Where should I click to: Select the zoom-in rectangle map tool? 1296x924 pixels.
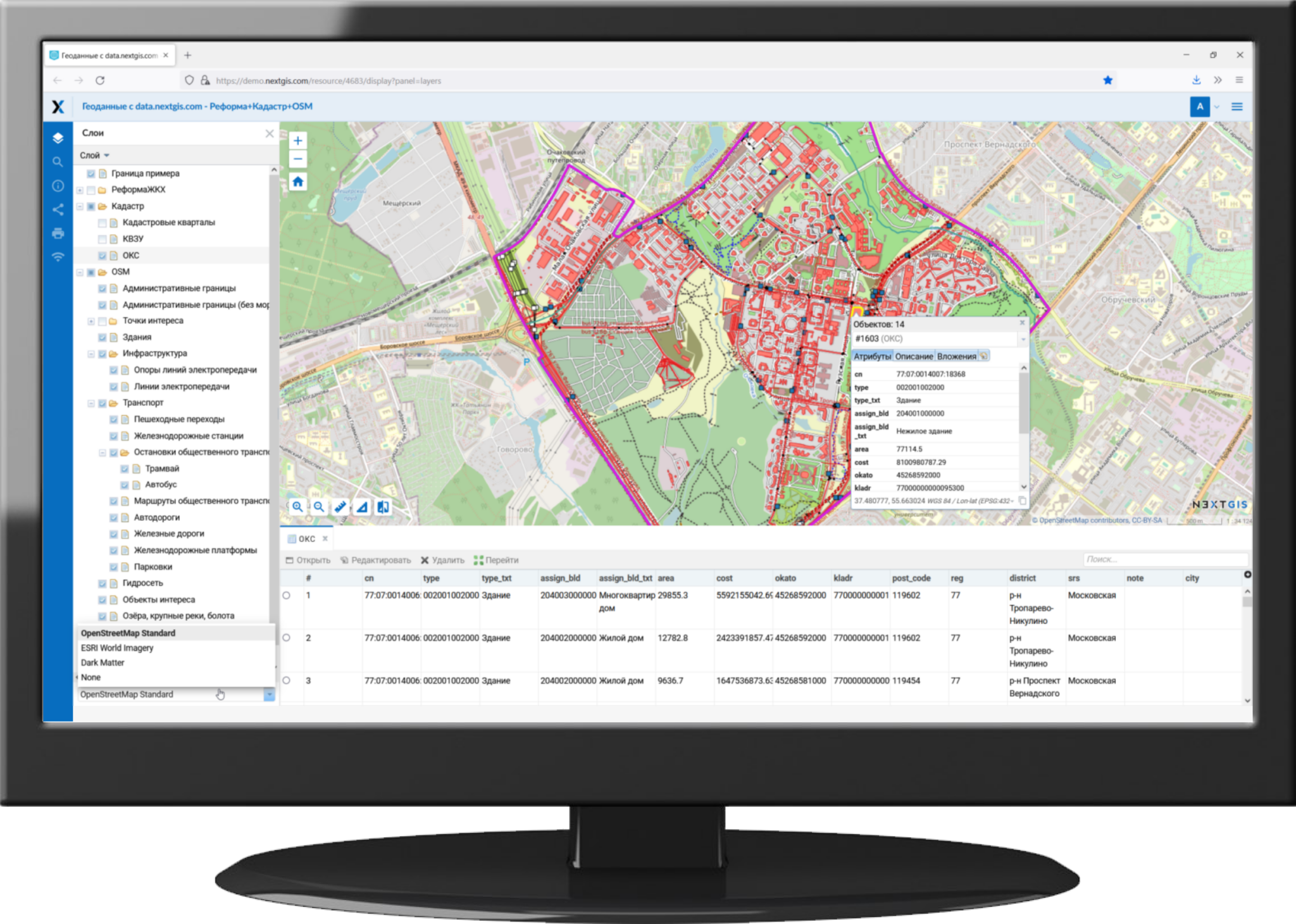pos(297,506)
